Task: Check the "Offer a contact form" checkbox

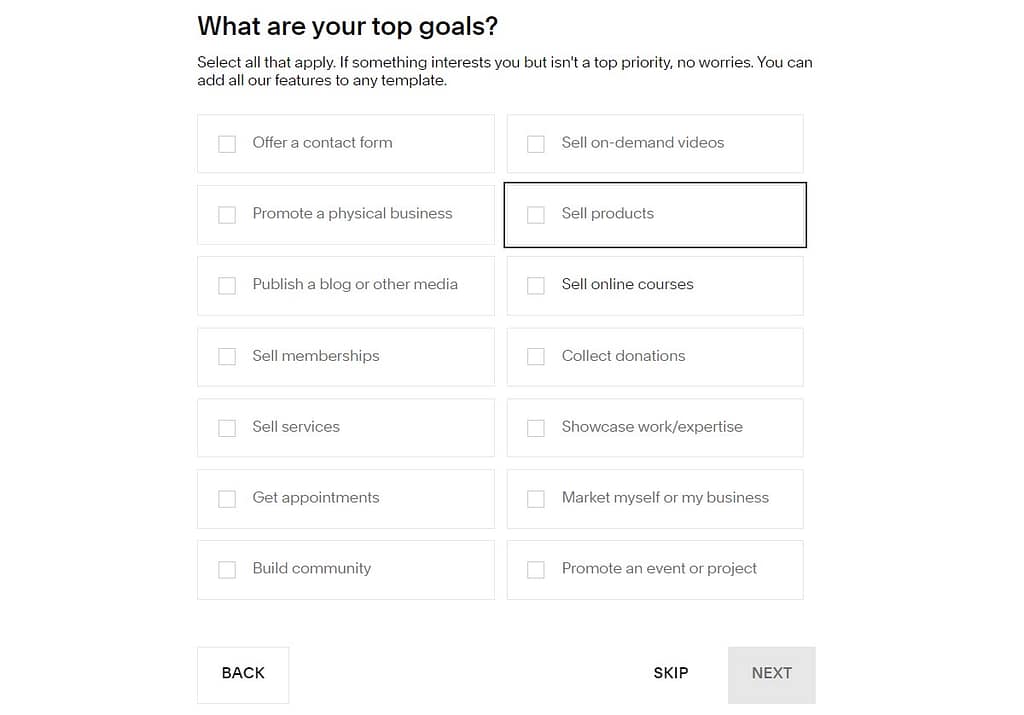Action: point(227,144)
